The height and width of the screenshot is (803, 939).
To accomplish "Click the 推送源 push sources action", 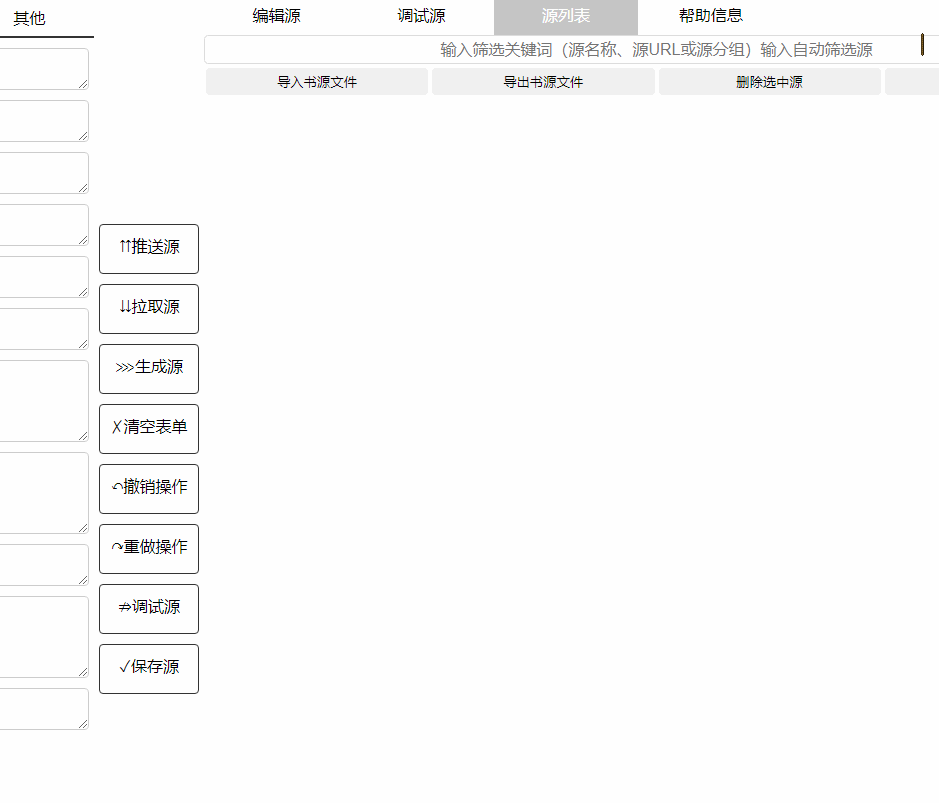I will (148, 249).
